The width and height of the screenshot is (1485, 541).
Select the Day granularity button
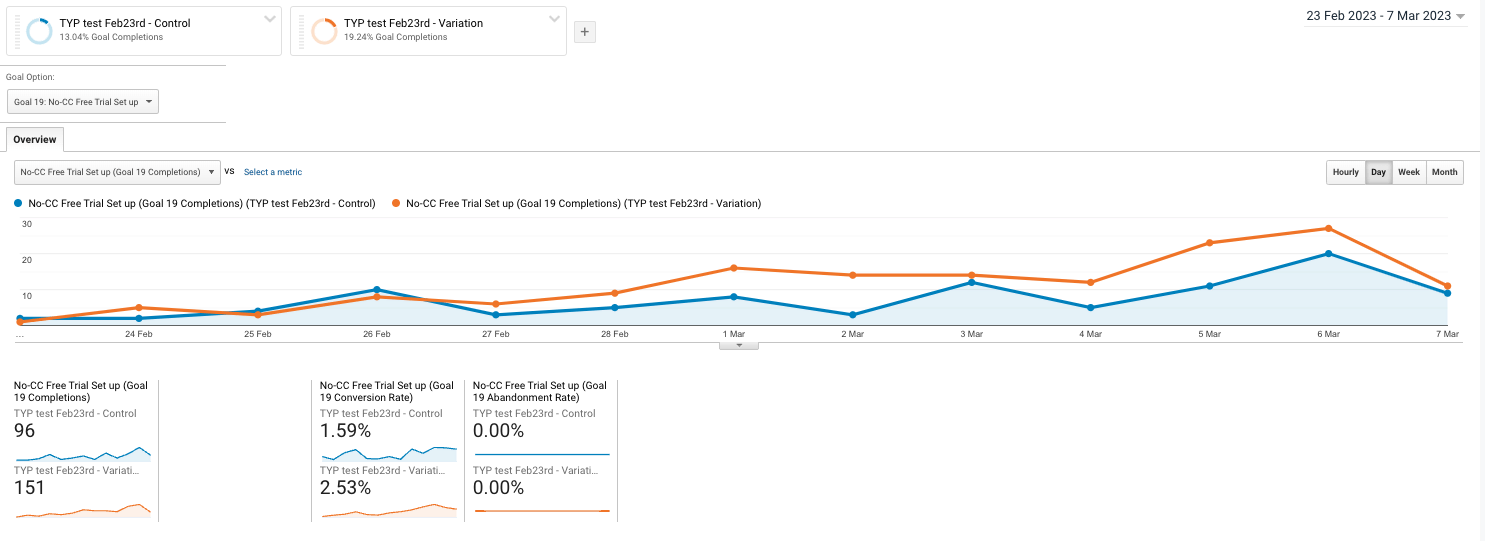[x=1378, y=172]
